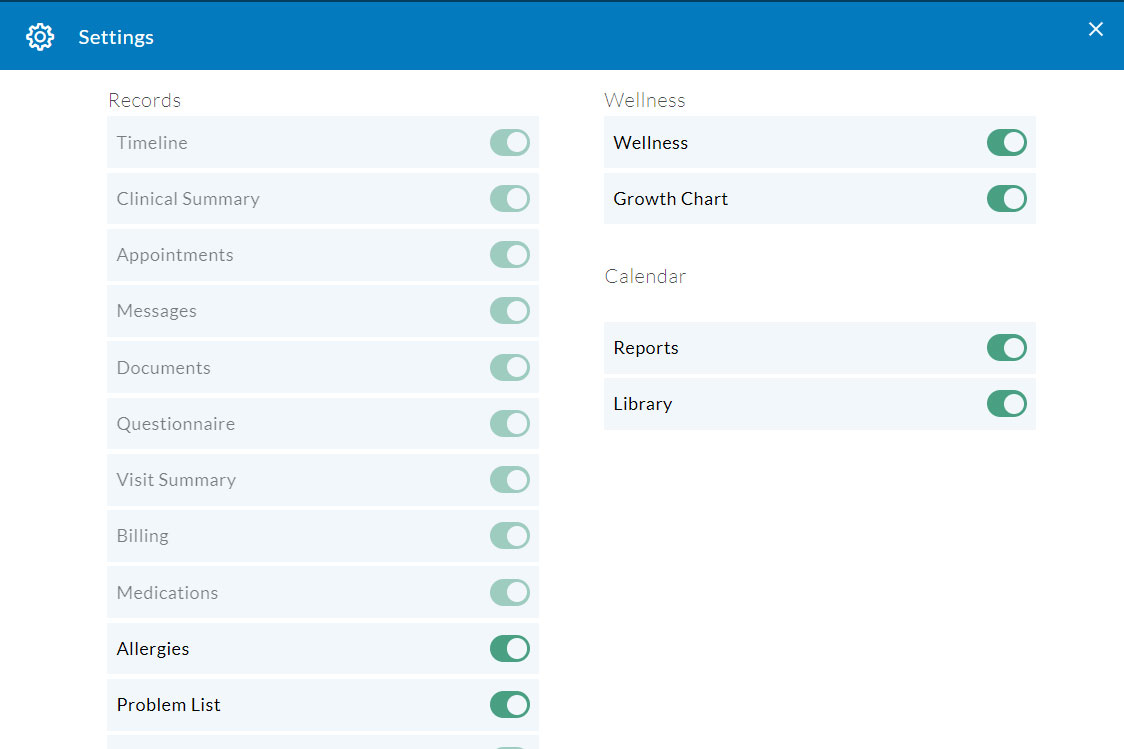Disable the Clinical Summary toggle
The width and height of the screenshot is (1124, 749).
coord(509,199)
